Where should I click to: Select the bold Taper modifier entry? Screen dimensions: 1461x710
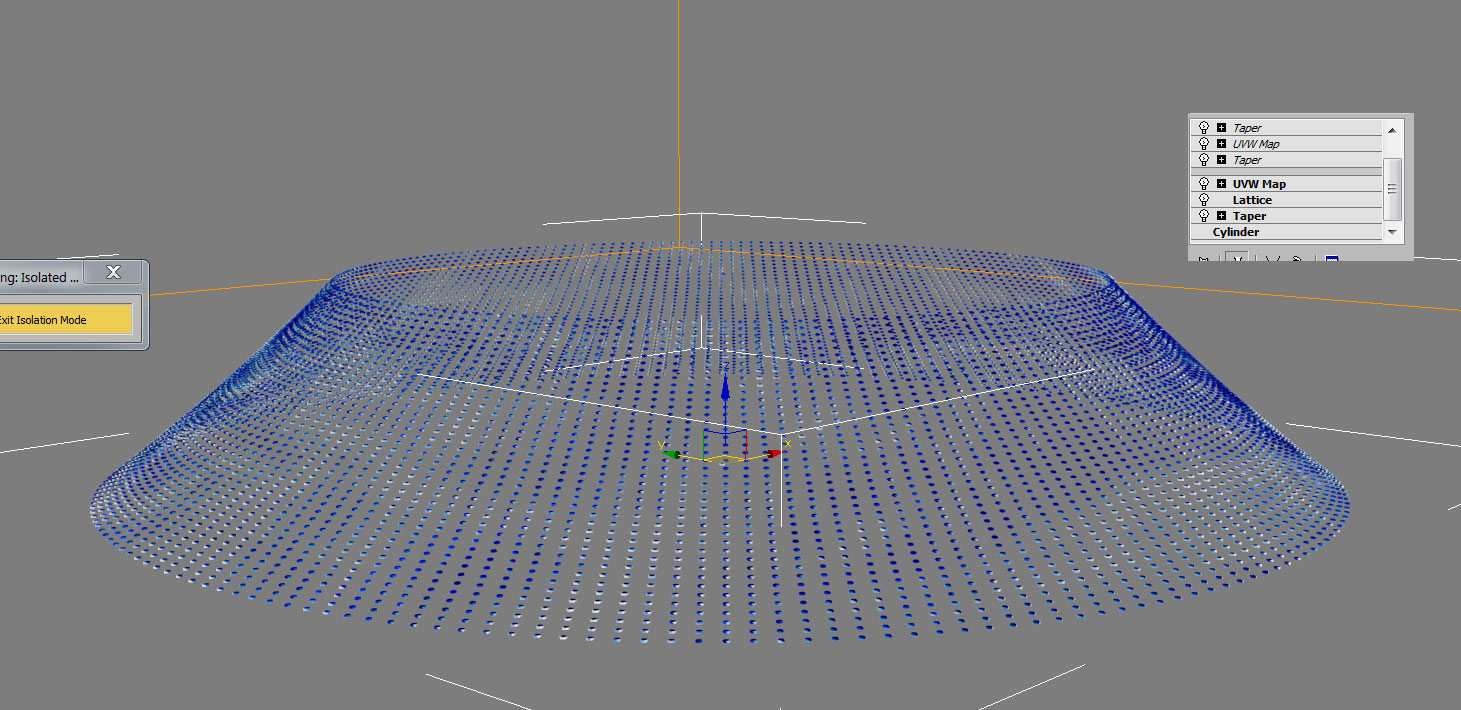[x=1249, y=216]
